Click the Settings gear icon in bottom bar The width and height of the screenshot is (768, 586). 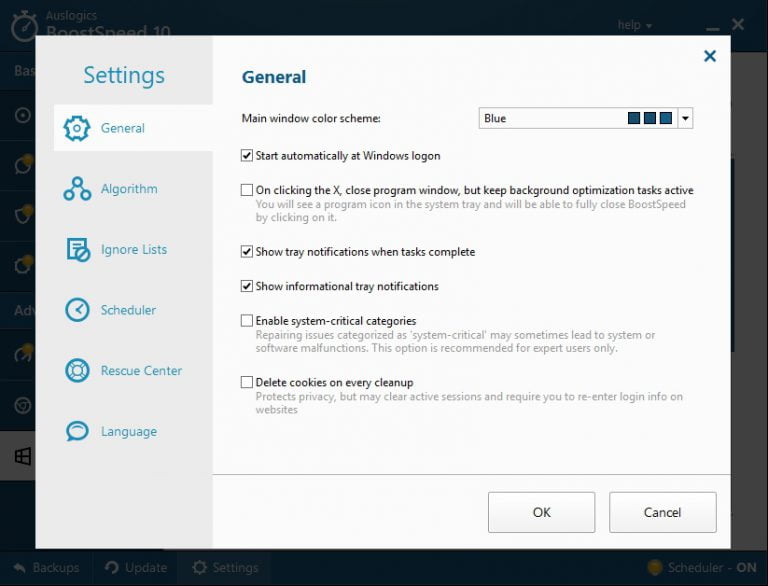point(199,567)
